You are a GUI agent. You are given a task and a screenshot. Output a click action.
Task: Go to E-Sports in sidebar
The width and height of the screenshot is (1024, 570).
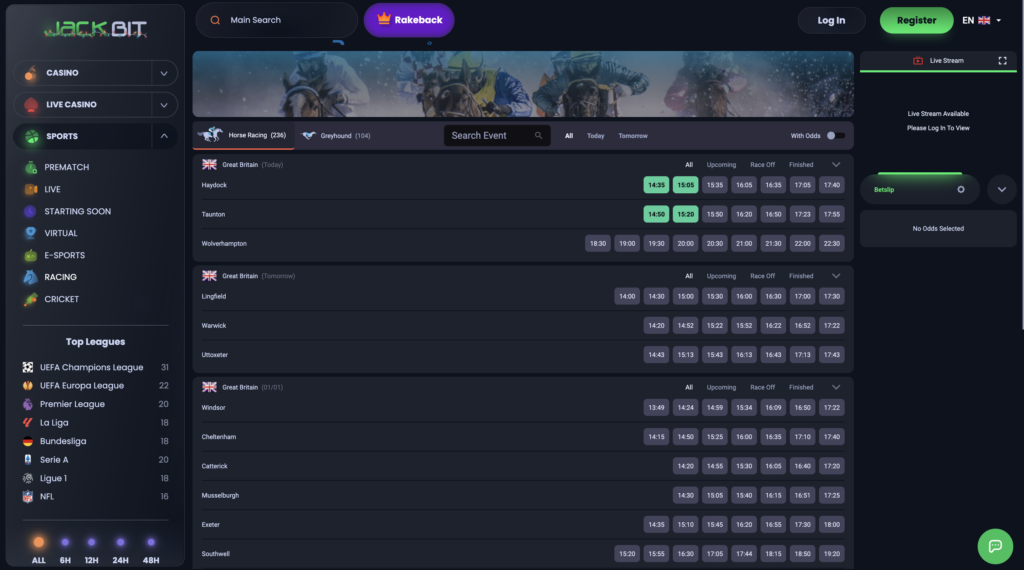(64, 255)
